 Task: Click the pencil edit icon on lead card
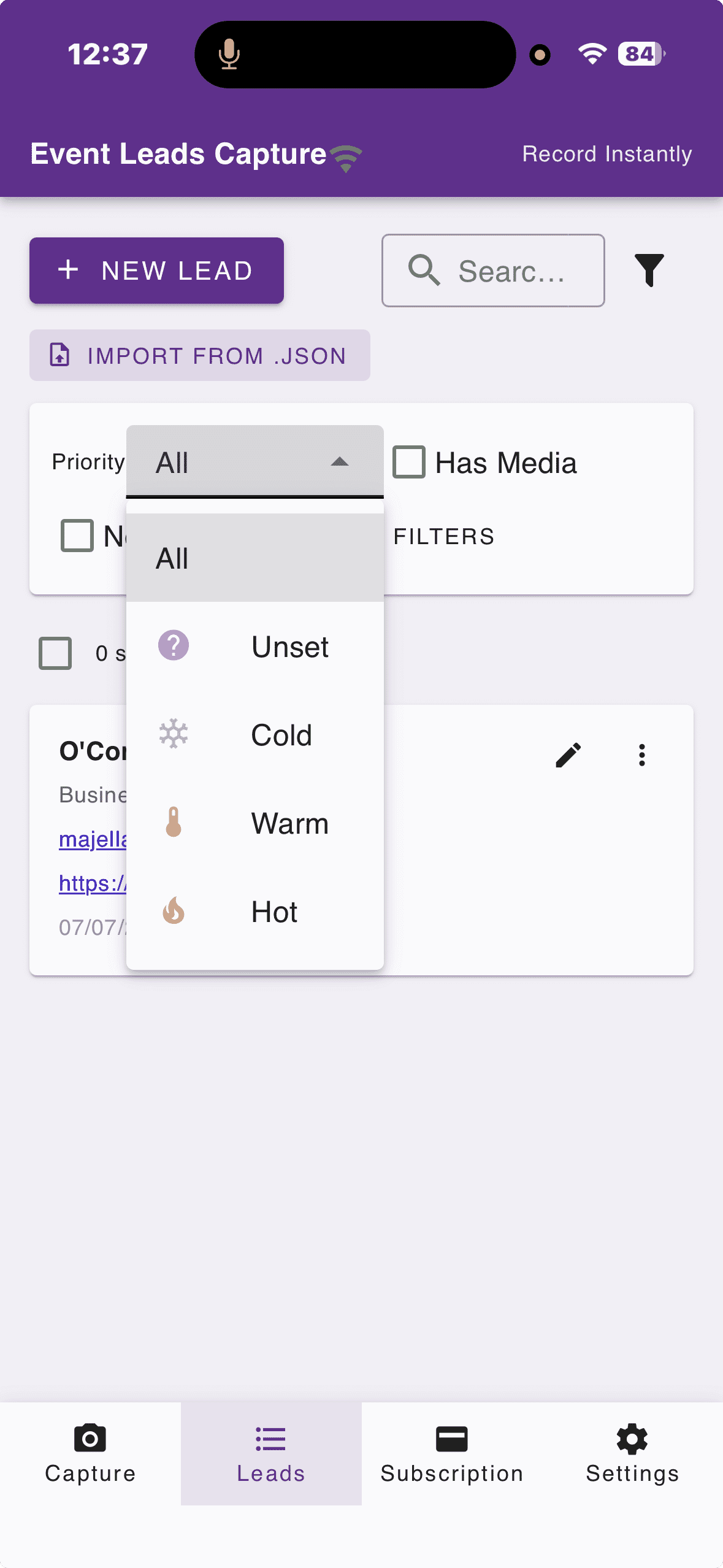(568, 755)
